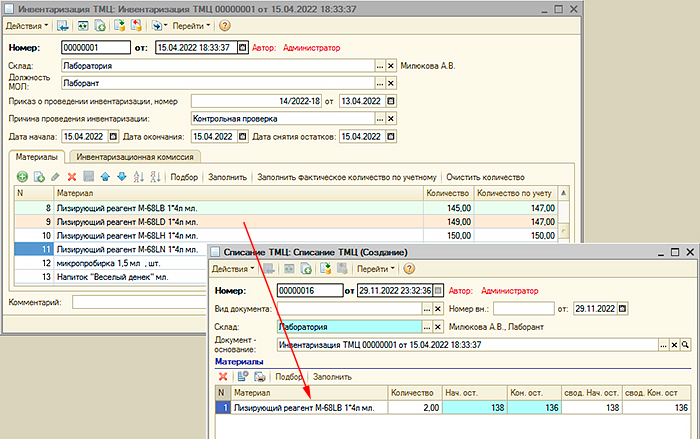The image size is (700, 439).
Task: Click the Sort descending icon in materials toolbar
Action: point(153,176)
